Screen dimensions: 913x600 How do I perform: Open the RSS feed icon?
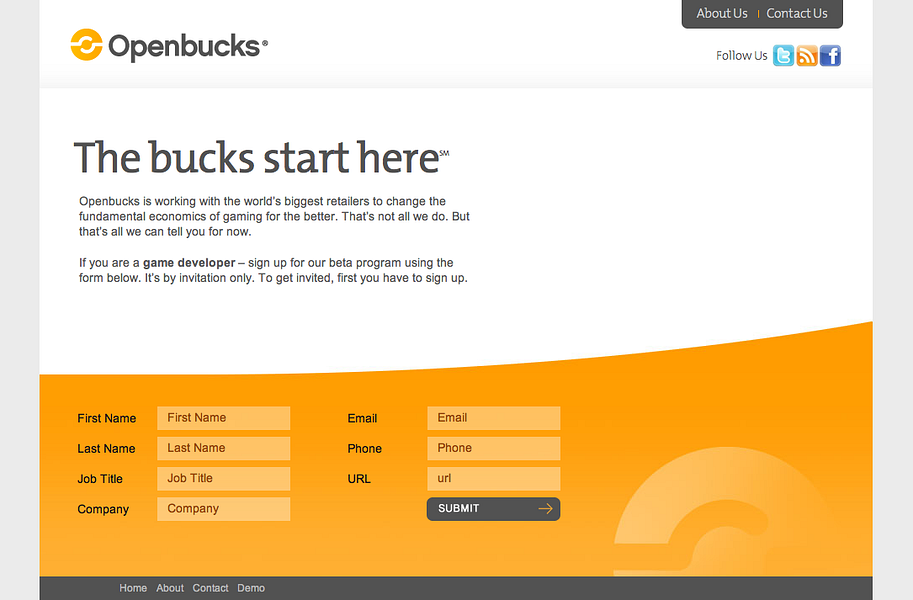coord(807,56)
